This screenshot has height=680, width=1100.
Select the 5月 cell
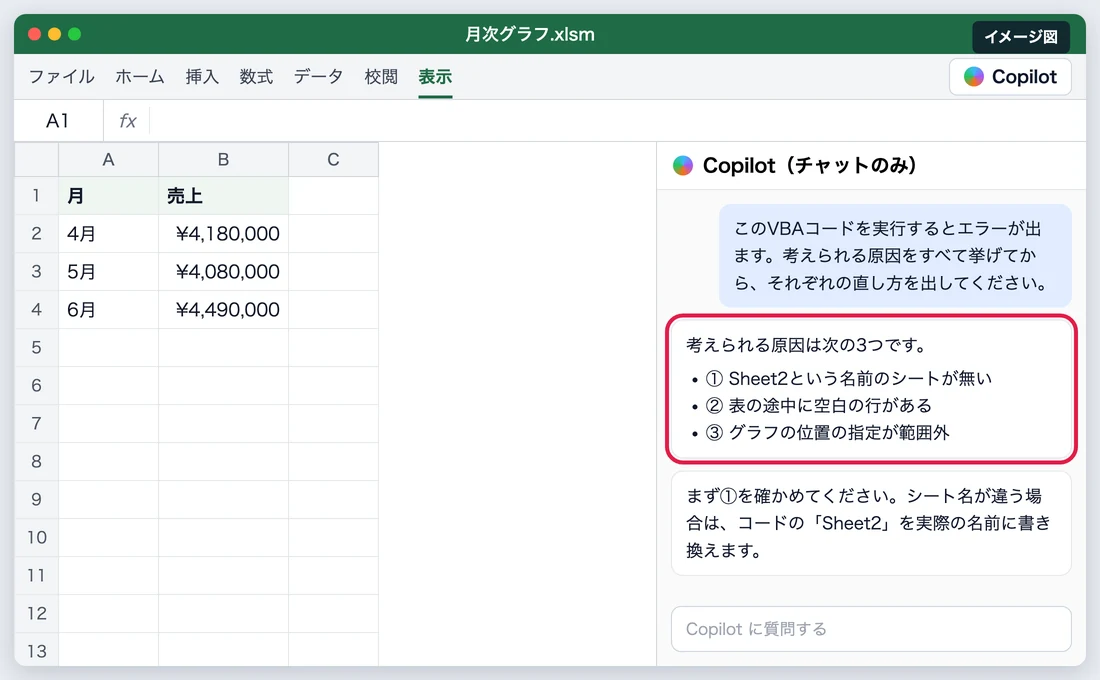108,271
